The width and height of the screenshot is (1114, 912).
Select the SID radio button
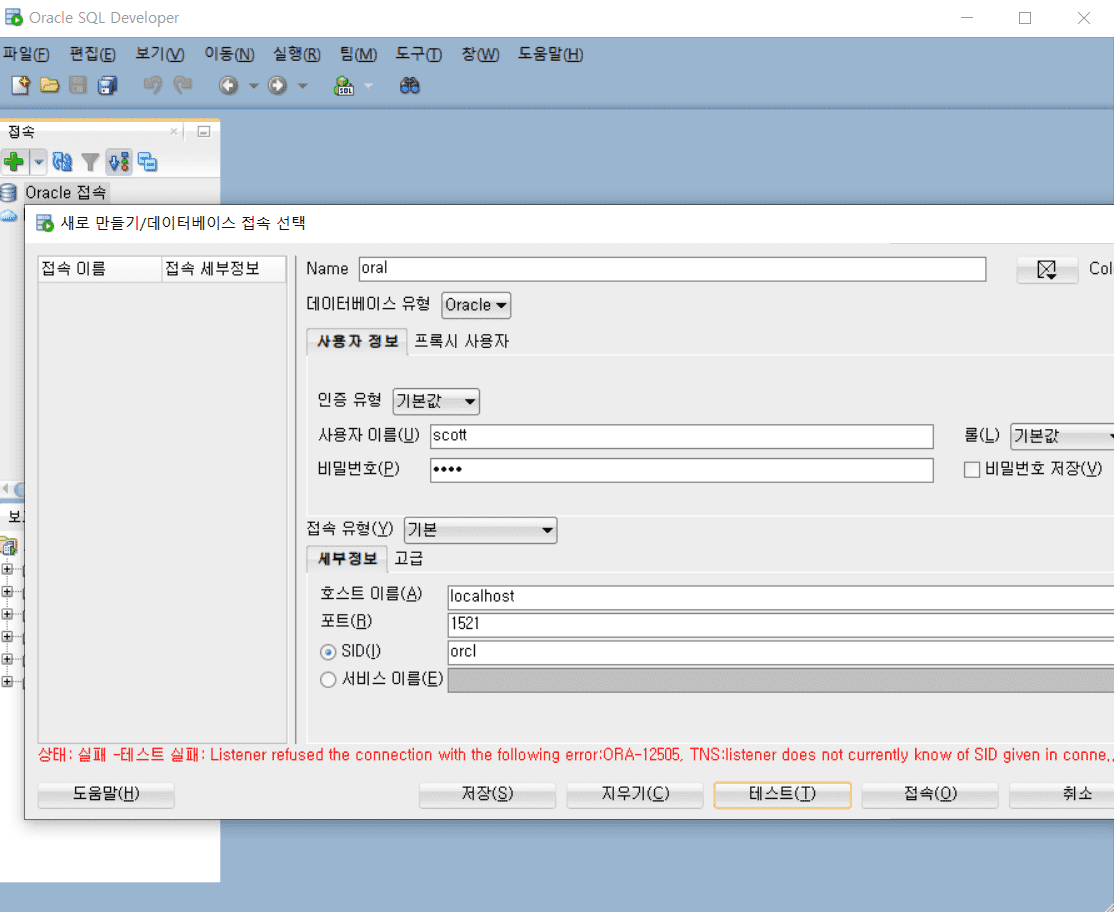pyautogui.click(x=328, y=651)
